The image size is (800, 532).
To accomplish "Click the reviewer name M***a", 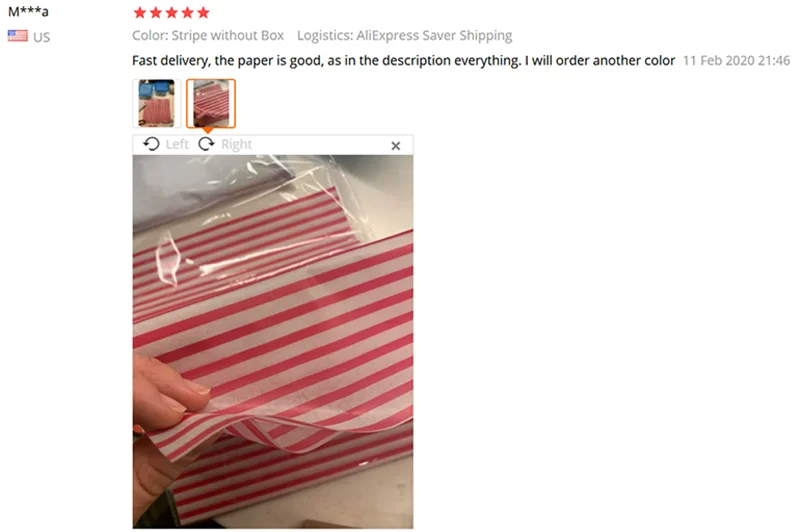I will coord(28,11).
